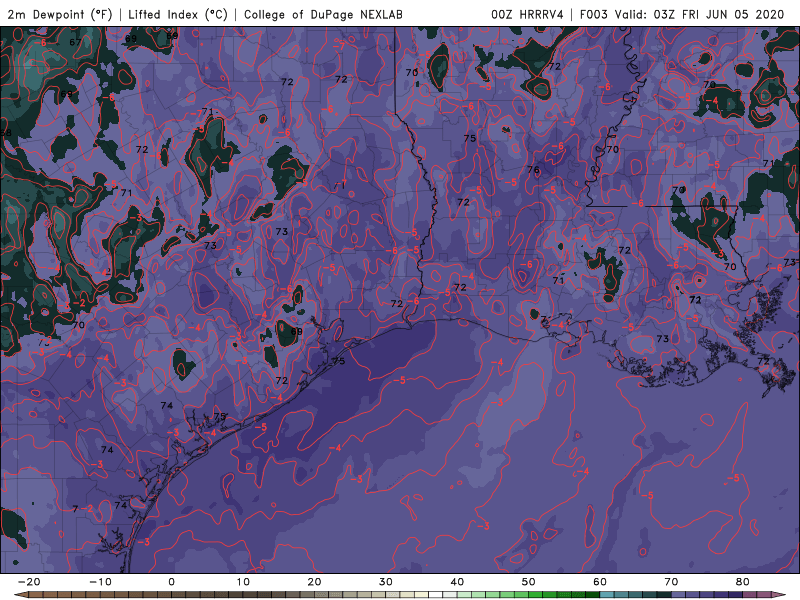Click the '40' color scale label
This screenshot has height=600, width=800.
coord(457,582)
